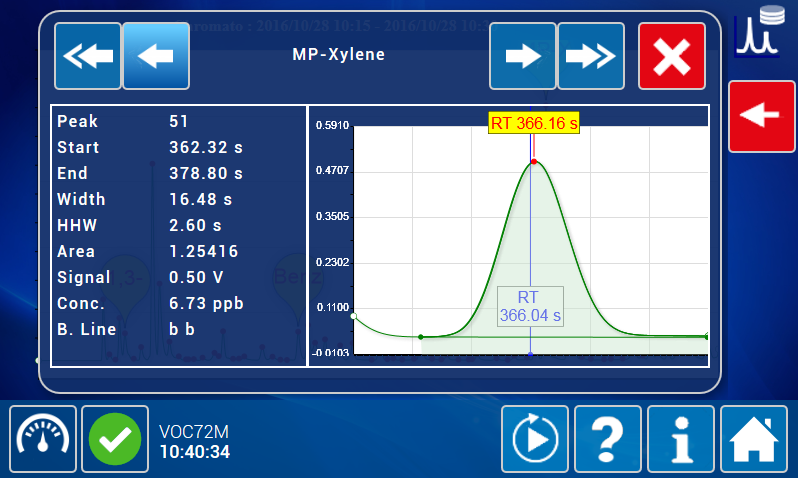Close the MP-Xylene peak dialog

(x=672, y=56)
